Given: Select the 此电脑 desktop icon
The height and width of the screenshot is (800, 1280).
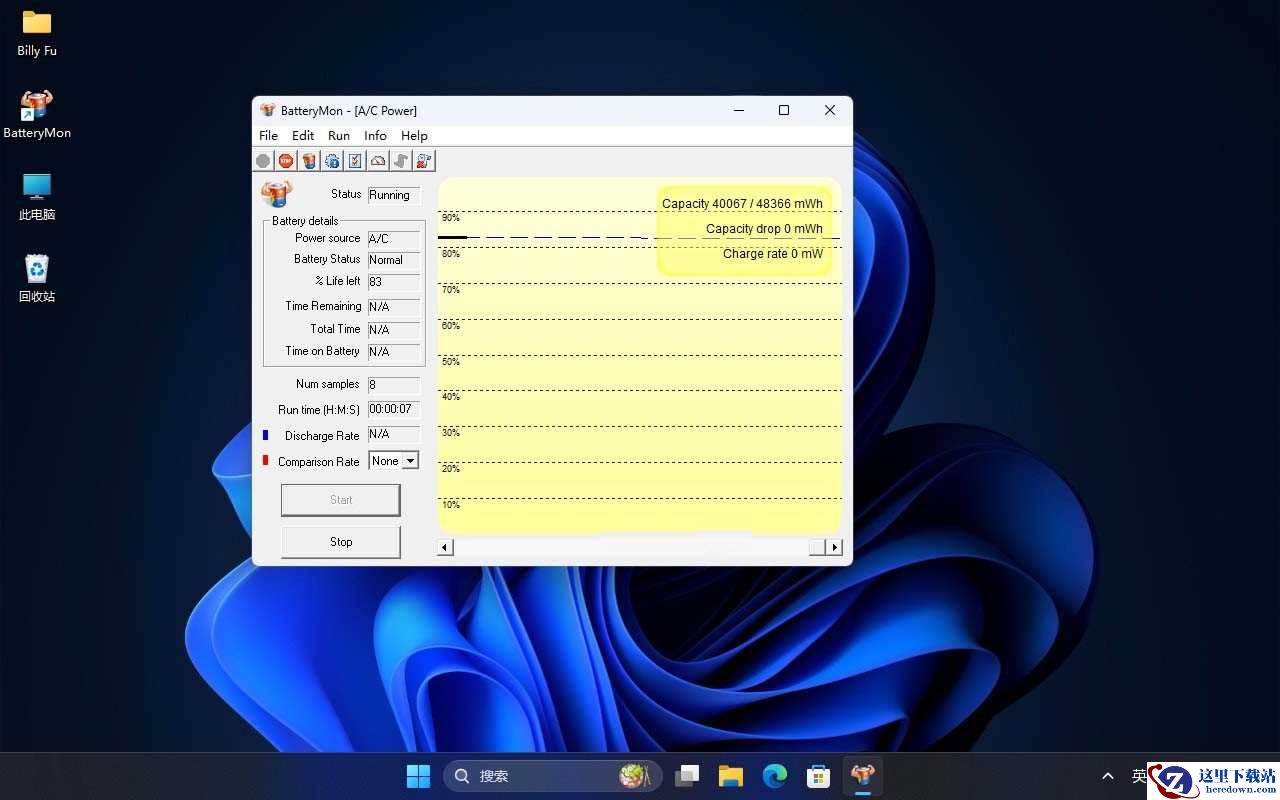Looking at the screenshot, I should (x=37, y=196).
